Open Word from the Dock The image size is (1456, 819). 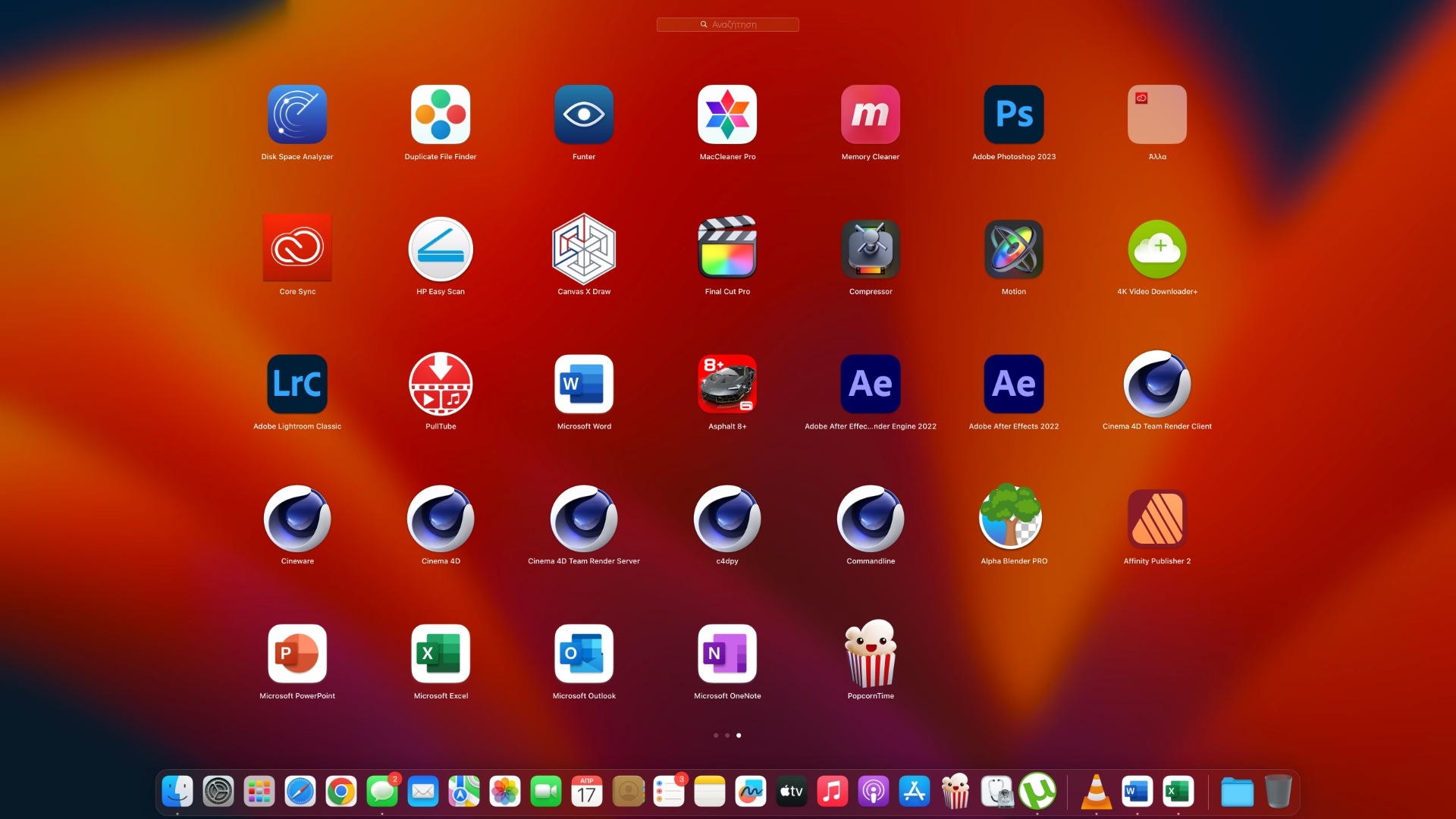click(1137, 792)
